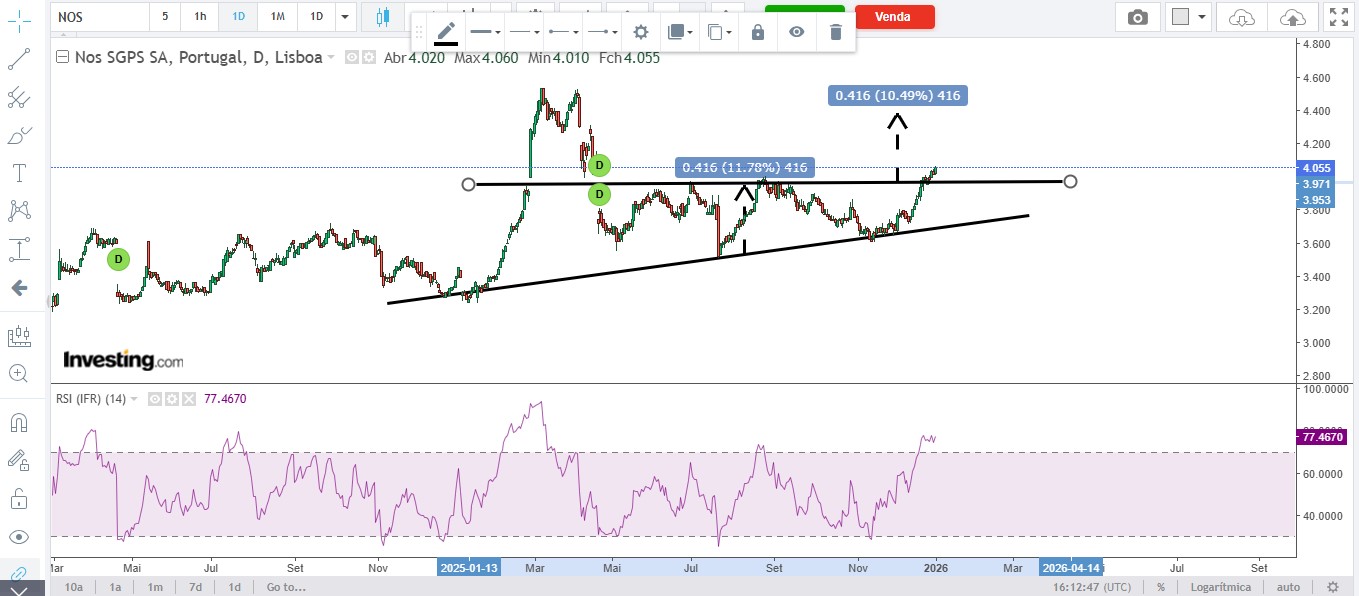Click the candlestick chart style icon
This screenshot has height=596, width=1359.
pos(382,16)
